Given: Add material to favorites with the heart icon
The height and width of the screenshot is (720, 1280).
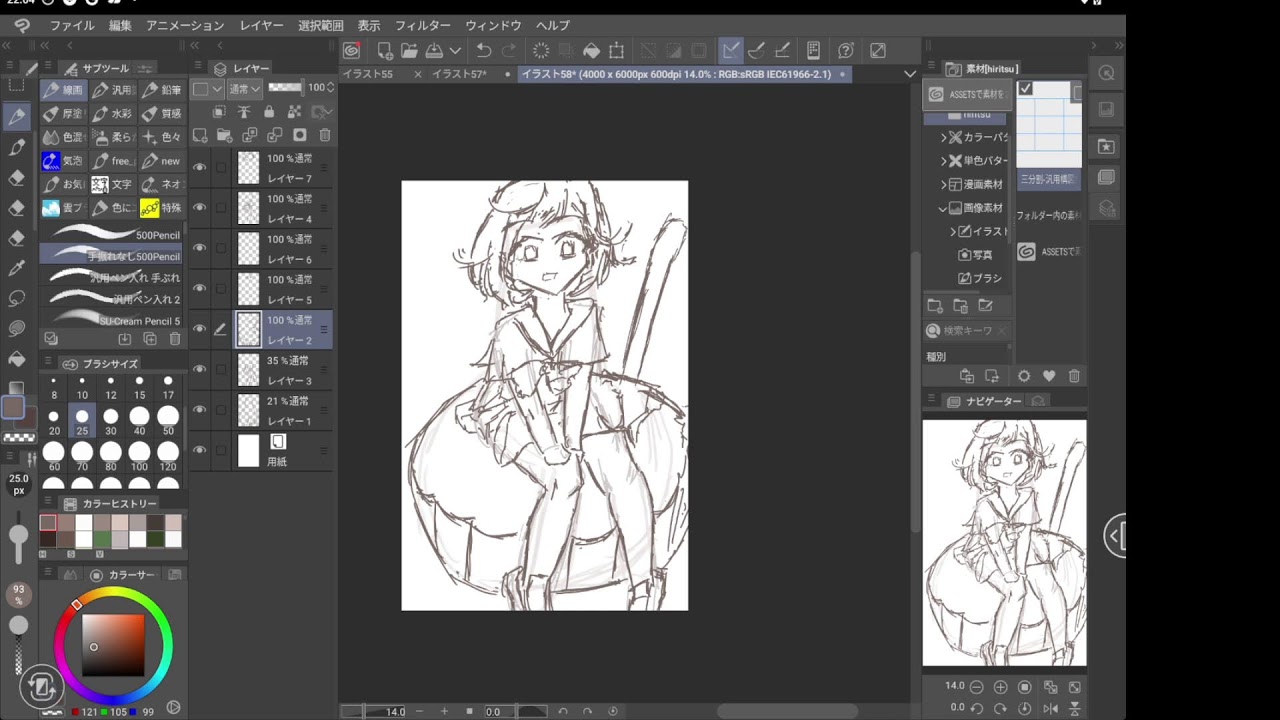Looking at the screenshot, I should [1049, 376].
